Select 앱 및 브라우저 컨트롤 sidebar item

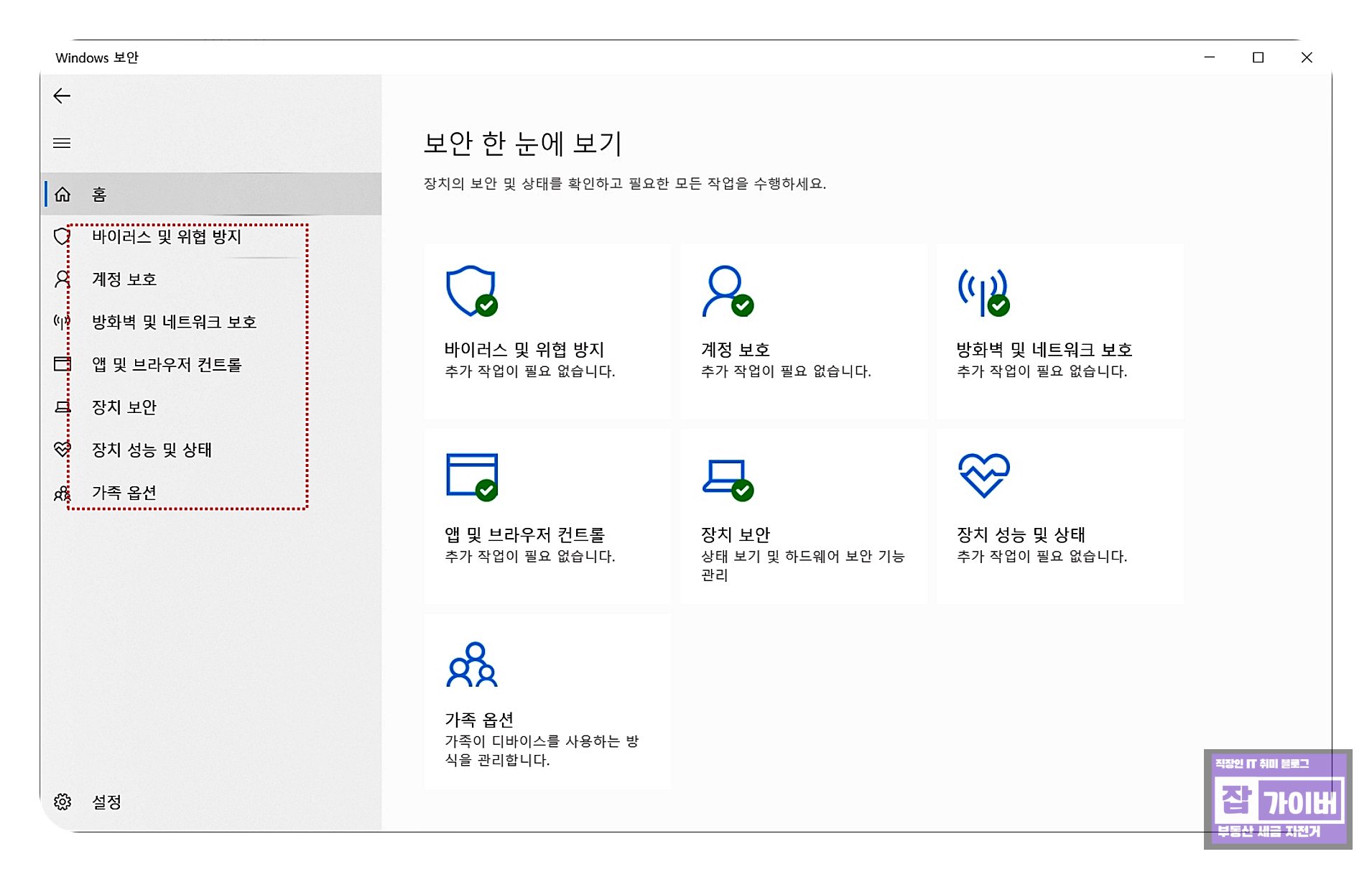tap(211, 364)
